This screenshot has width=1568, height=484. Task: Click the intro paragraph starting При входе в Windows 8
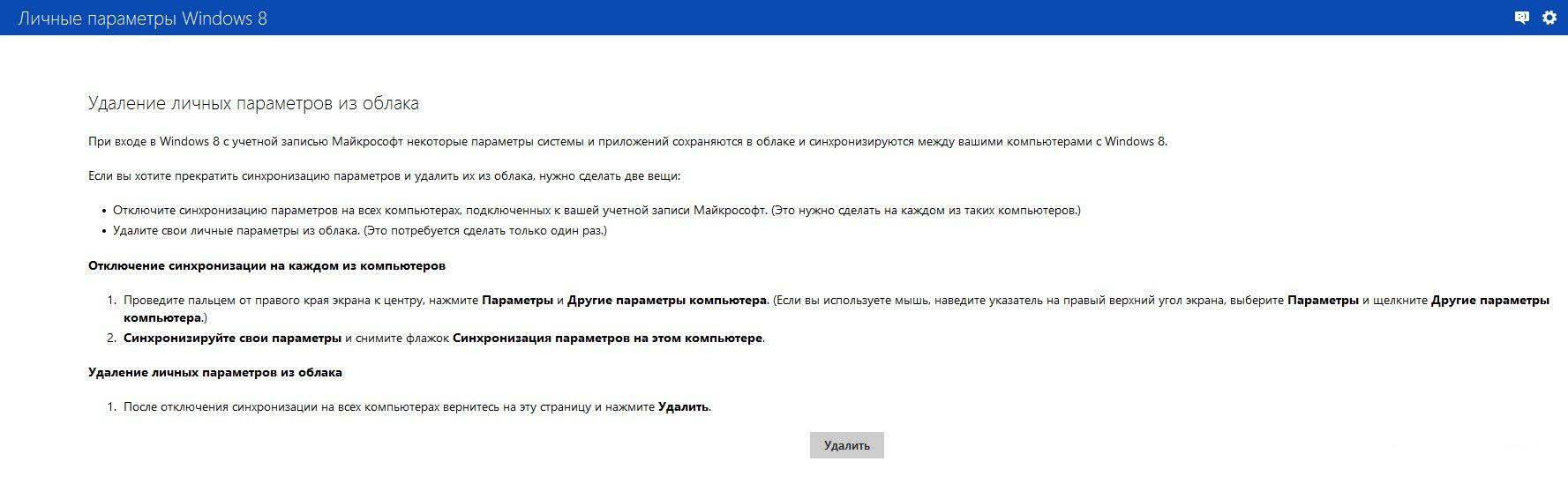pyautogui.click(x=626, y=141)
